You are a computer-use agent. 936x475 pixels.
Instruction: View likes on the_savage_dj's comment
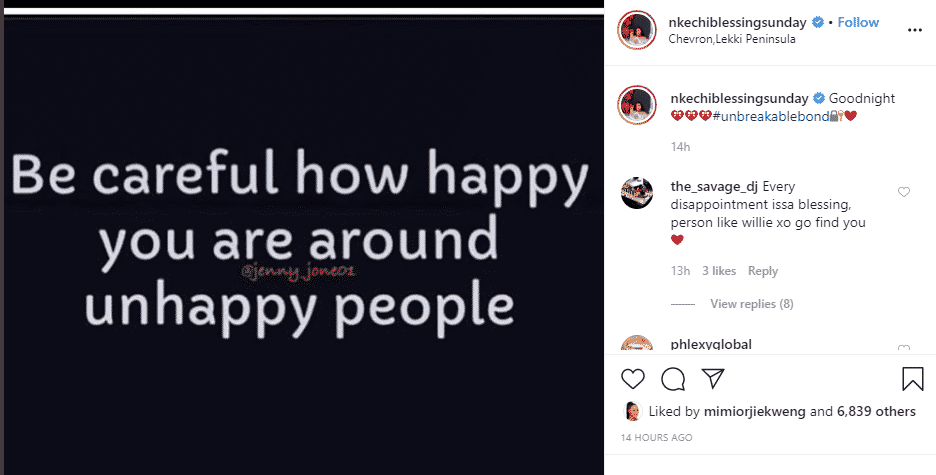719,271
